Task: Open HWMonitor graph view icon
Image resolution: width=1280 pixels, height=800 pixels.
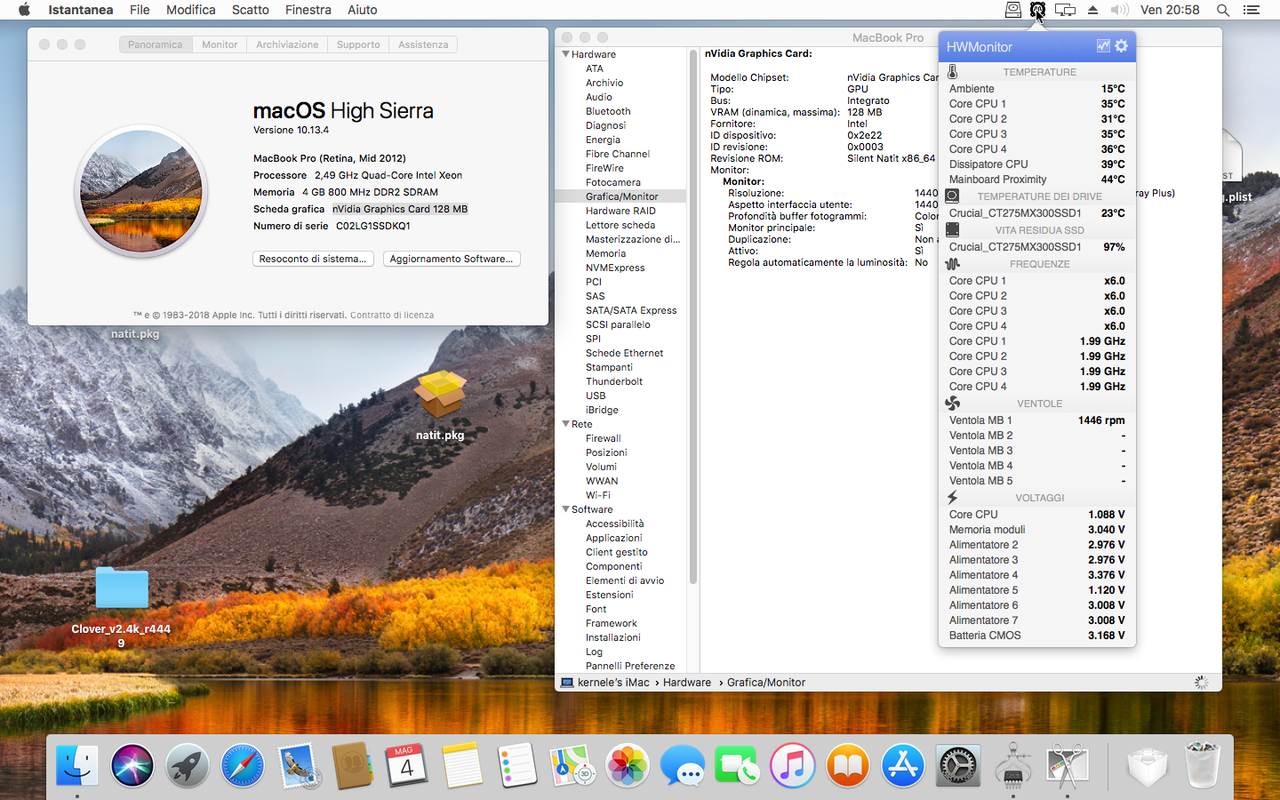Action: click(1103, 46)
